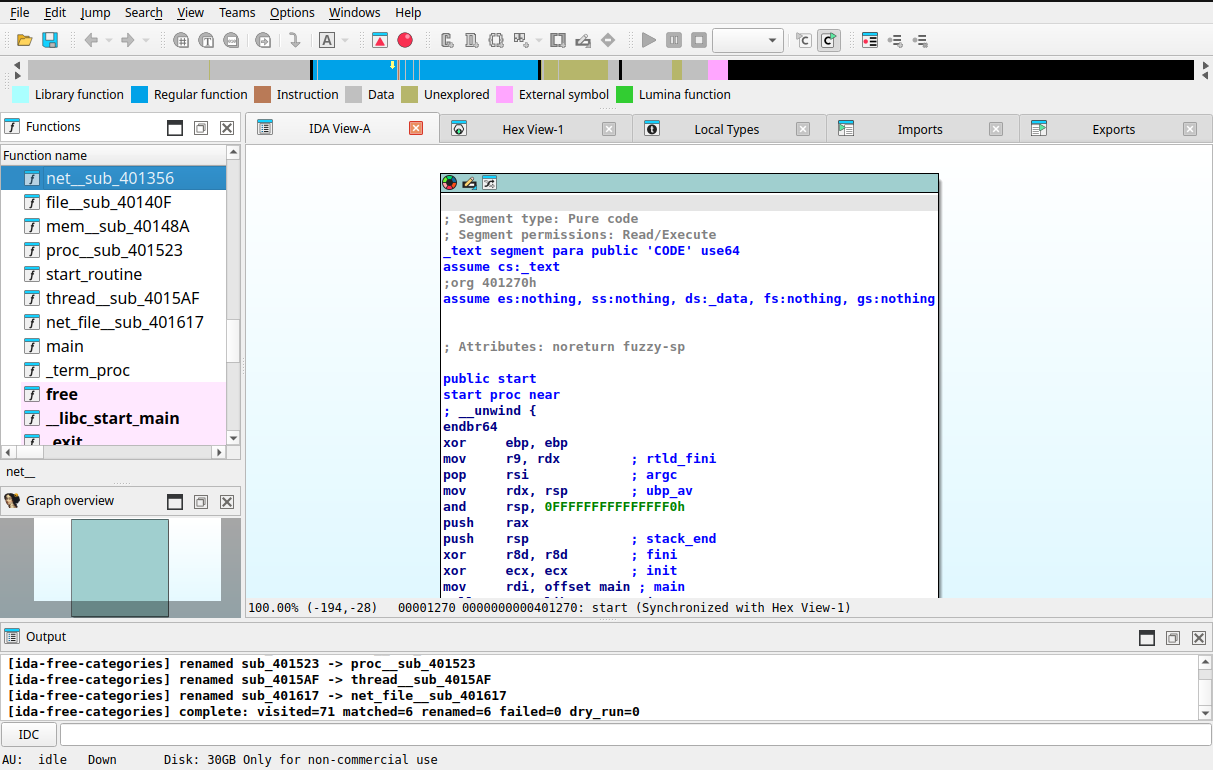The image size is (1213, 770).
Task: Click the Lumina function green legend swatch
Action: click(625, 95)
